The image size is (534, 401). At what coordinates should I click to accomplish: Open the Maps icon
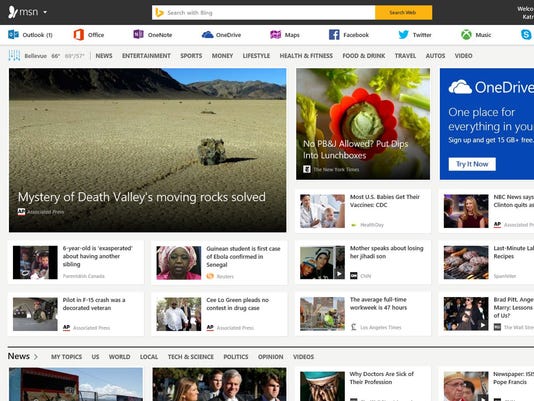tap(276, 35)
